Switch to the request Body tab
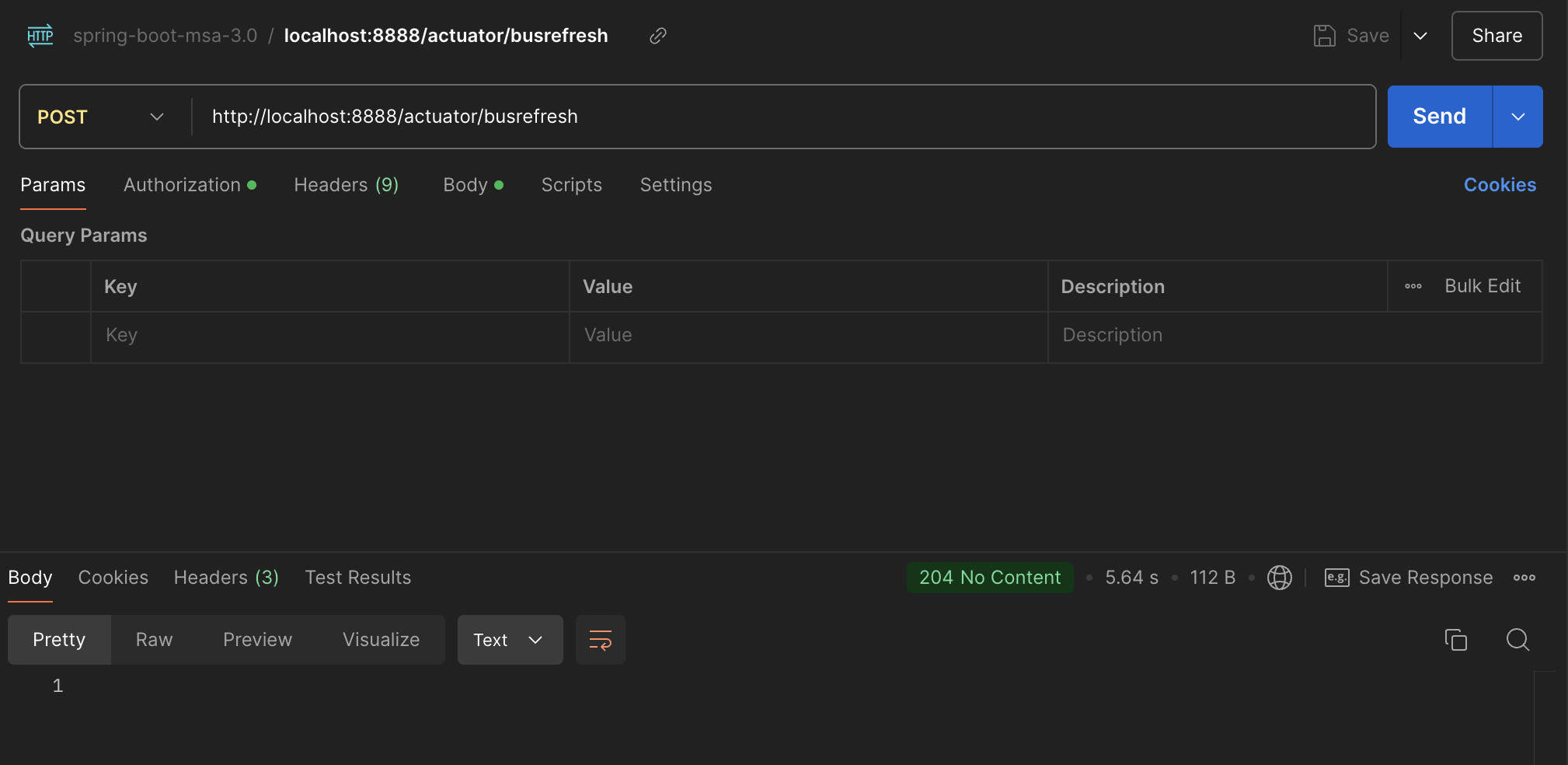1568x765 pixels. point(473,185)
